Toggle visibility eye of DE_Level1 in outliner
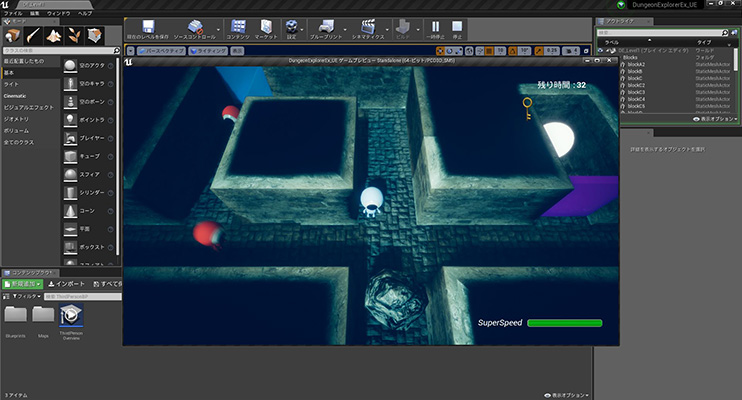 600,49
